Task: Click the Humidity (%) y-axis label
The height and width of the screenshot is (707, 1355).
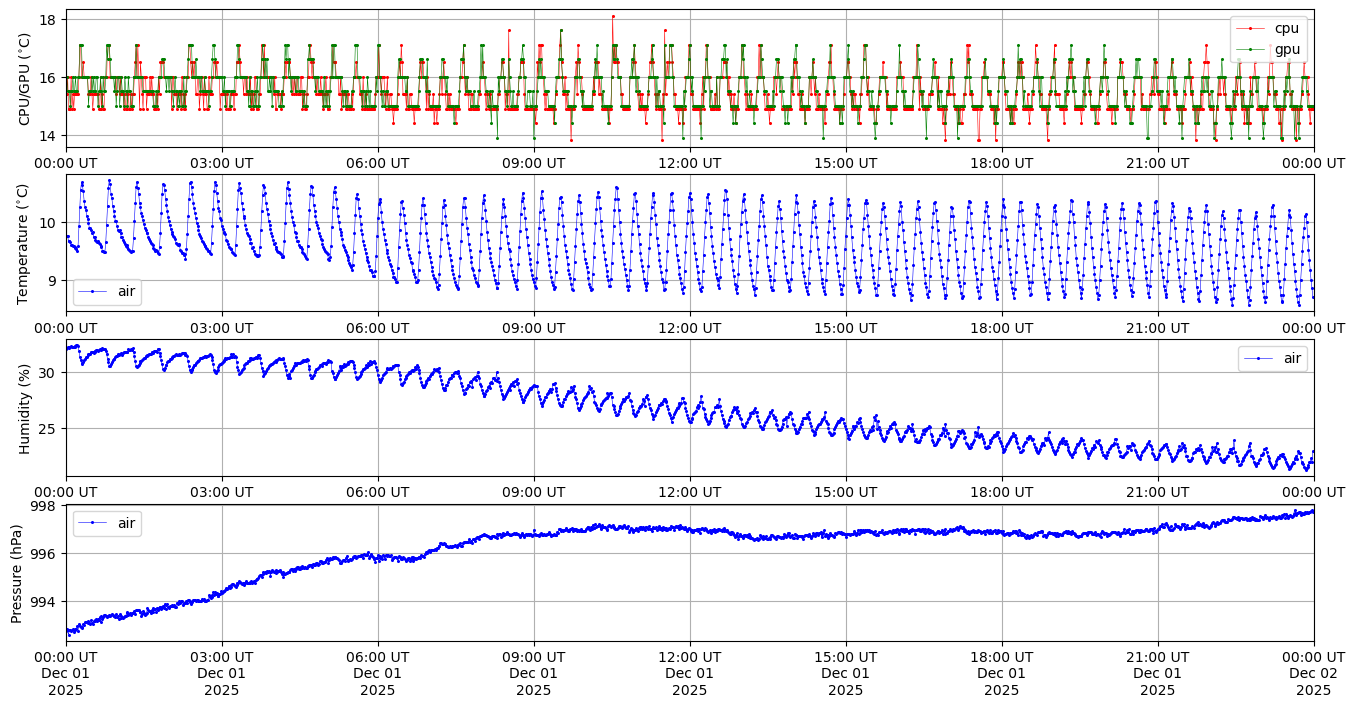Action: coord(25,408)
